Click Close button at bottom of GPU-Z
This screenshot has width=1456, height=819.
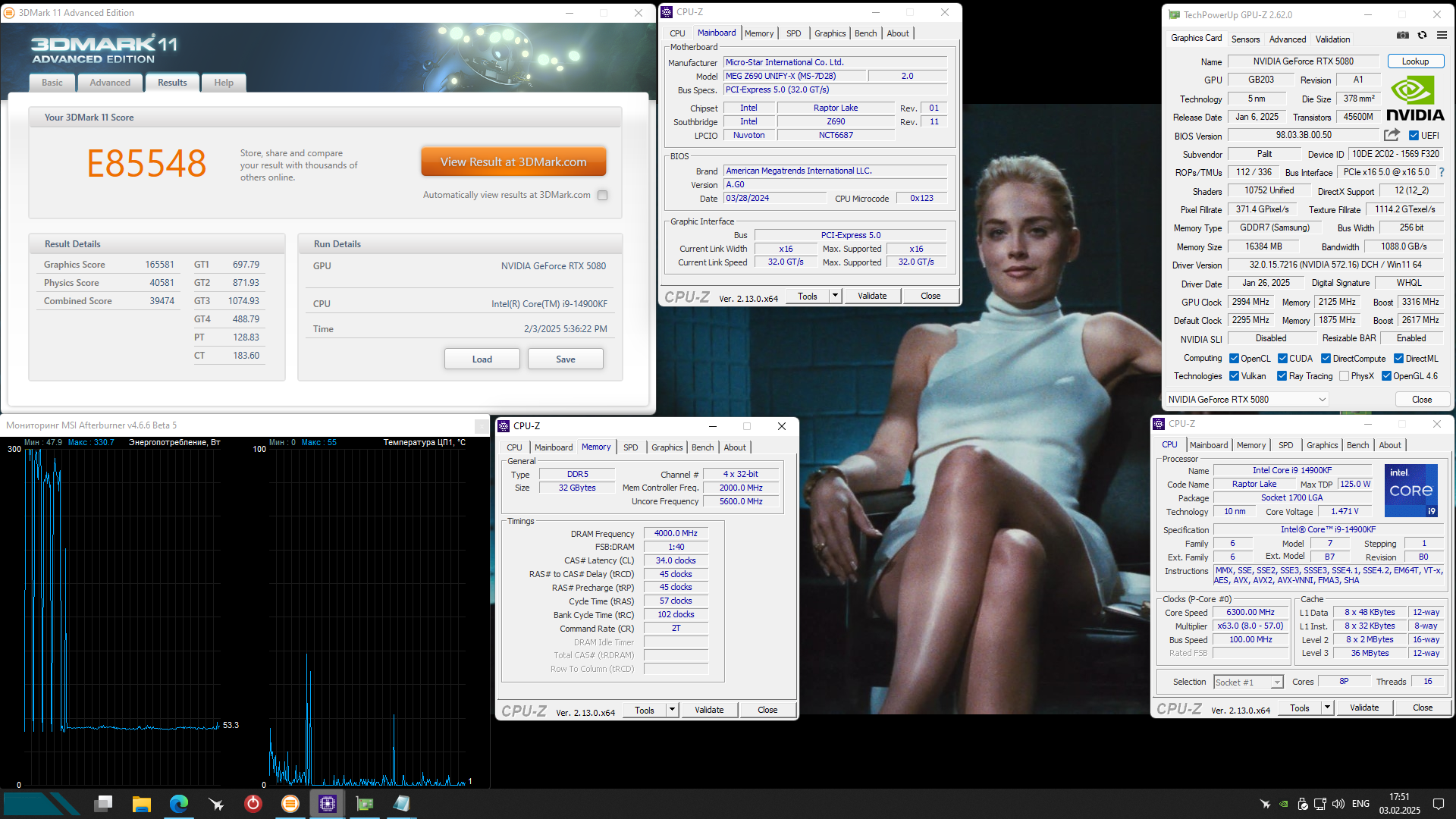[1422, 400]
